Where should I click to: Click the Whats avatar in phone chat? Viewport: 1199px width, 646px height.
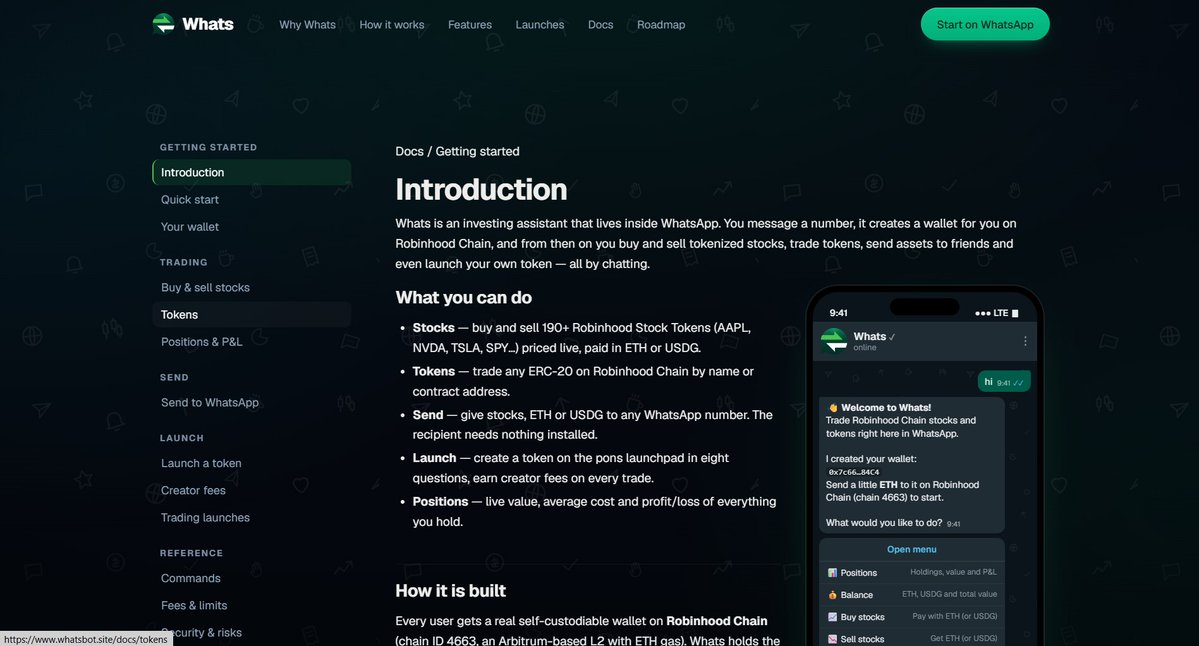click(x=833, y=341)
